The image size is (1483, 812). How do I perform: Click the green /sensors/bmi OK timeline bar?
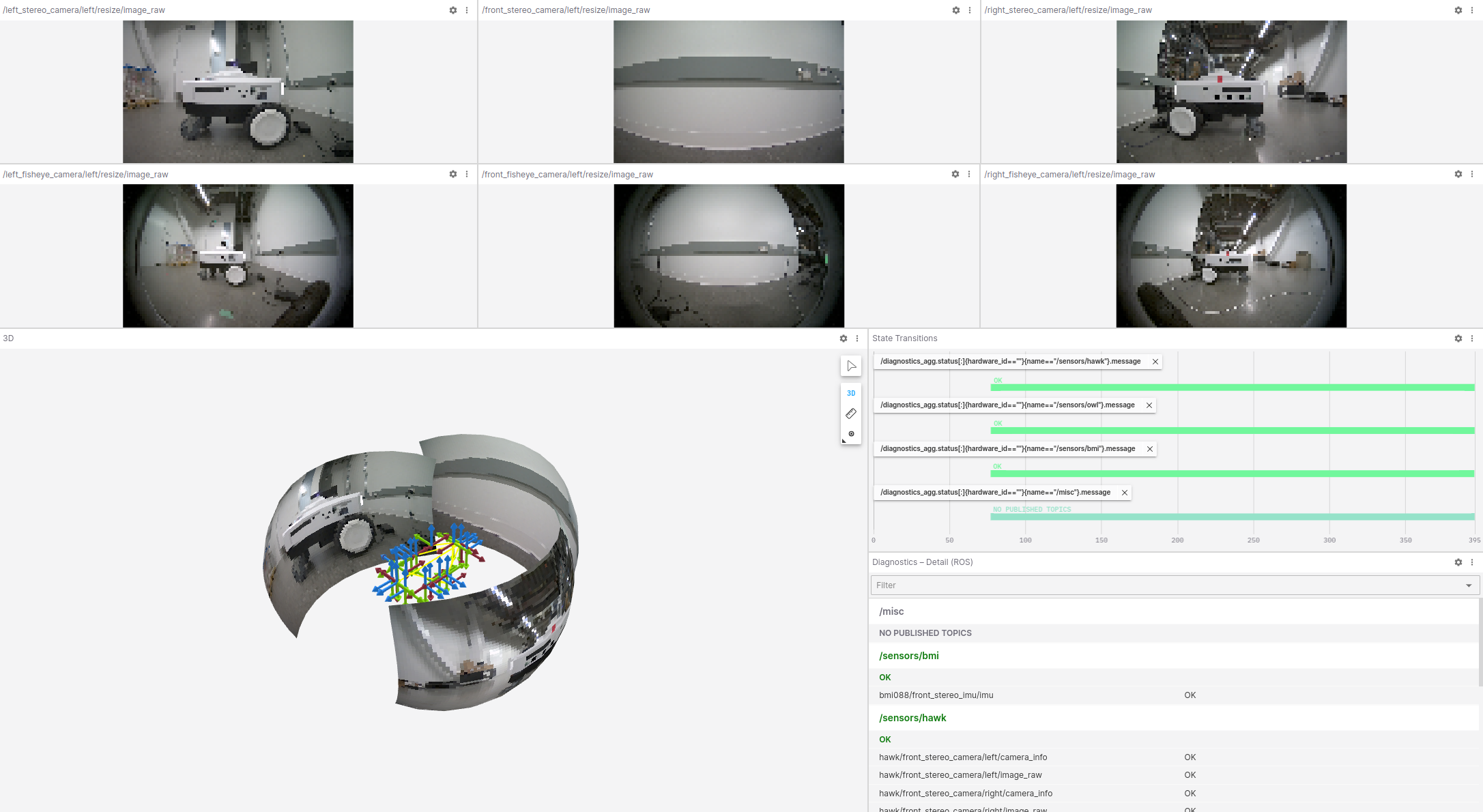1228,474
